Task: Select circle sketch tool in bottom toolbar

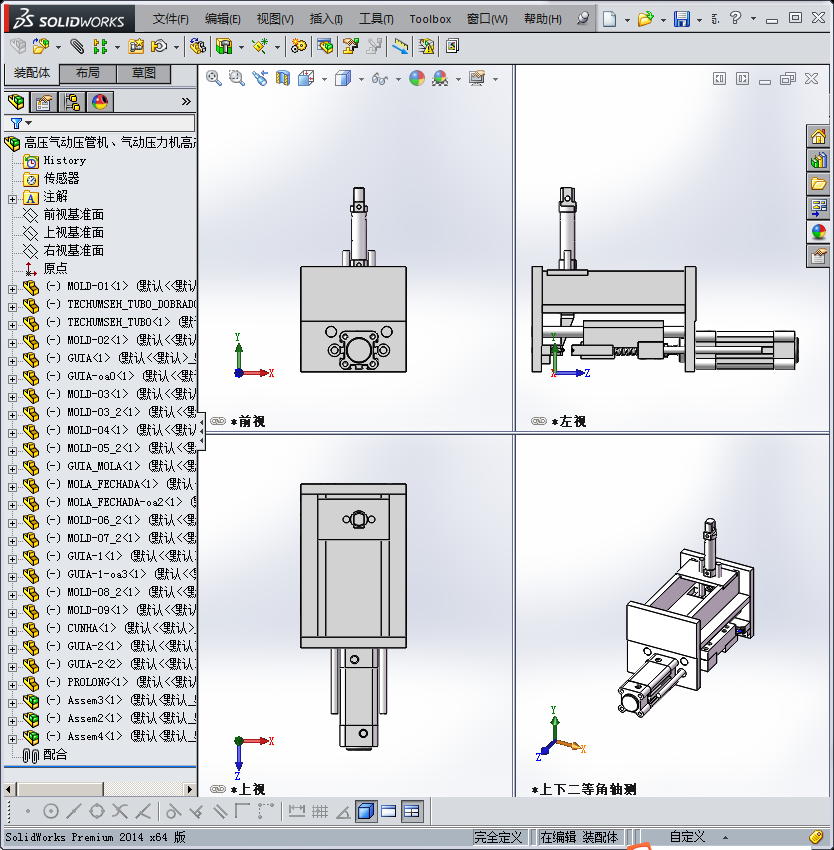Action: click(50, 812)
